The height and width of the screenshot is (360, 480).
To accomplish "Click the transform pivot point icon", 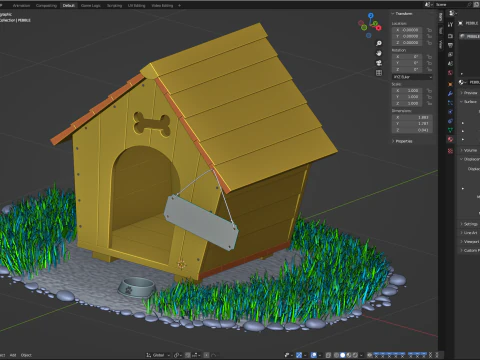I will [178, 355].
